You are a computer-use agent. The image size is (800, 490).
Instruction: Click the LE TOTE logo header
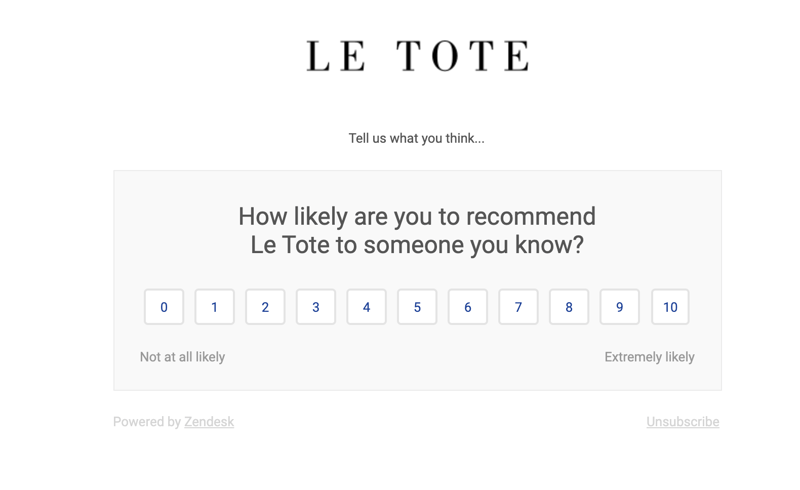point(417,56)
